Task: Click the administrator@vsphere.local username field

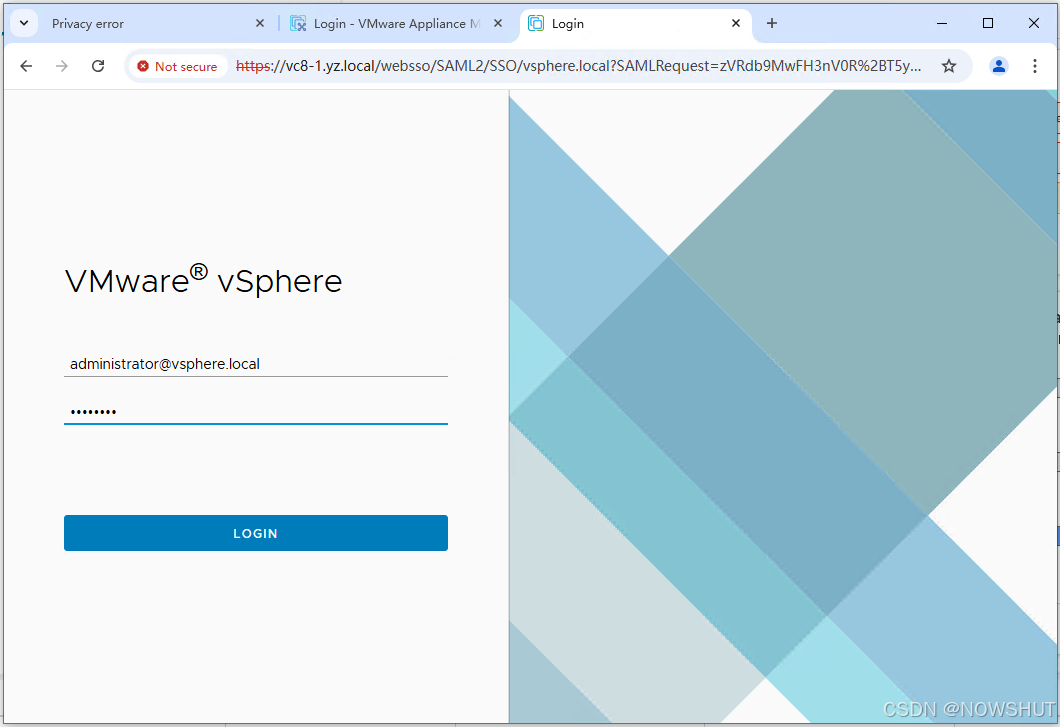Action: [x=256, y=364]
